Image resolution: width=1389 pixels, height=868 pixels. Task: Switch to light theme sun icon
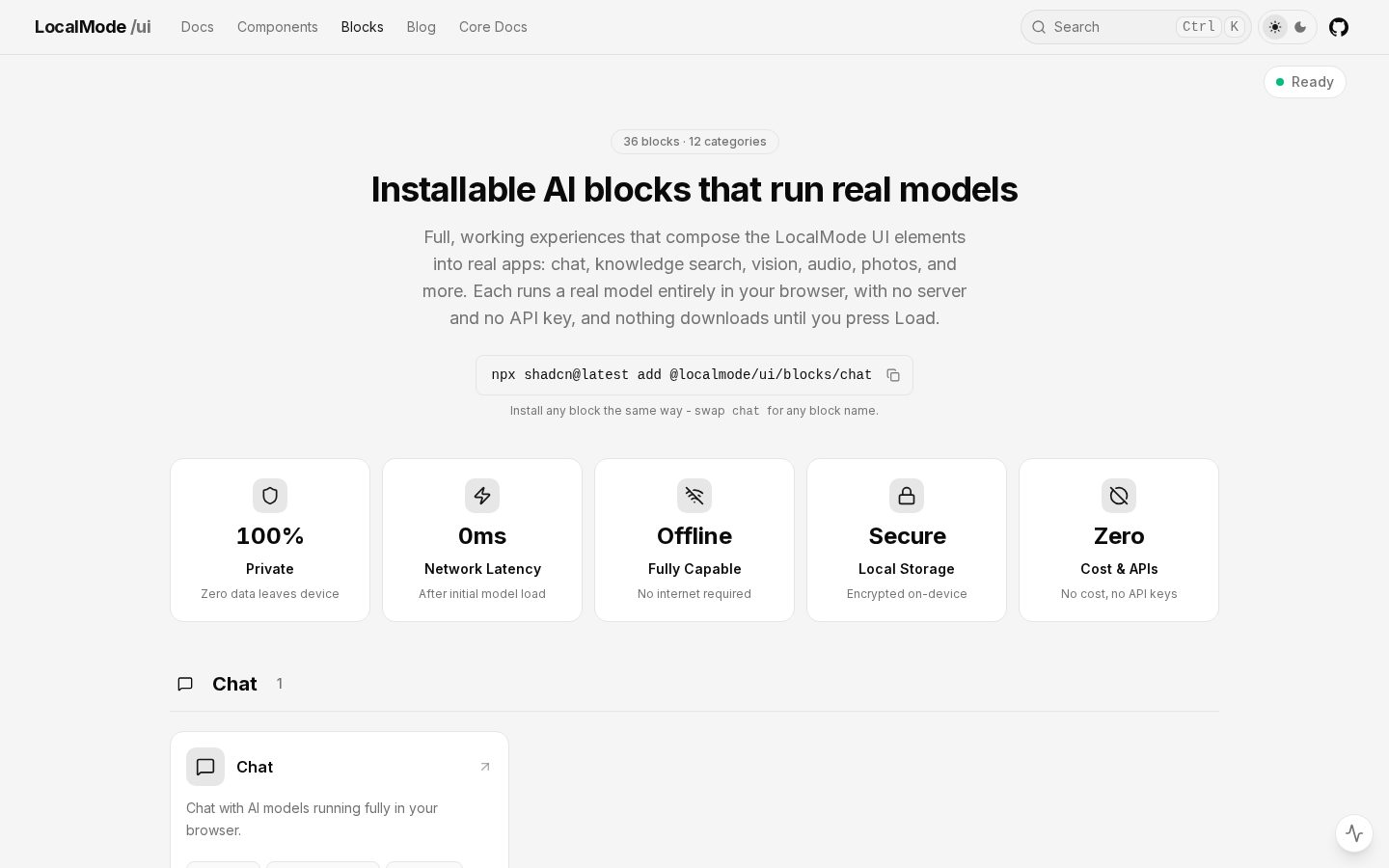(1275, 27)
